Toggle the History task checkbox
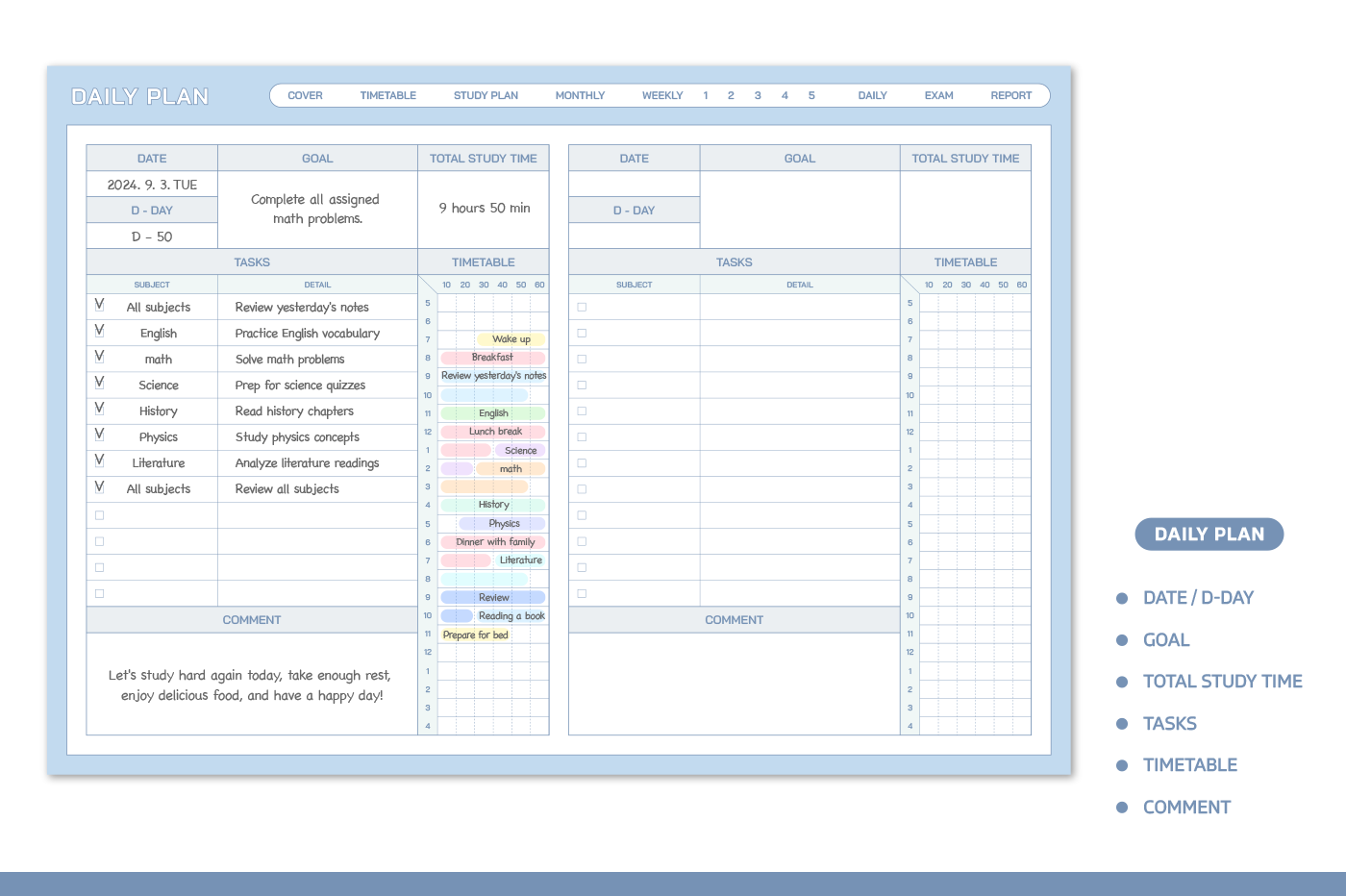Viewport: 1346px width, 896px height. 99,410
